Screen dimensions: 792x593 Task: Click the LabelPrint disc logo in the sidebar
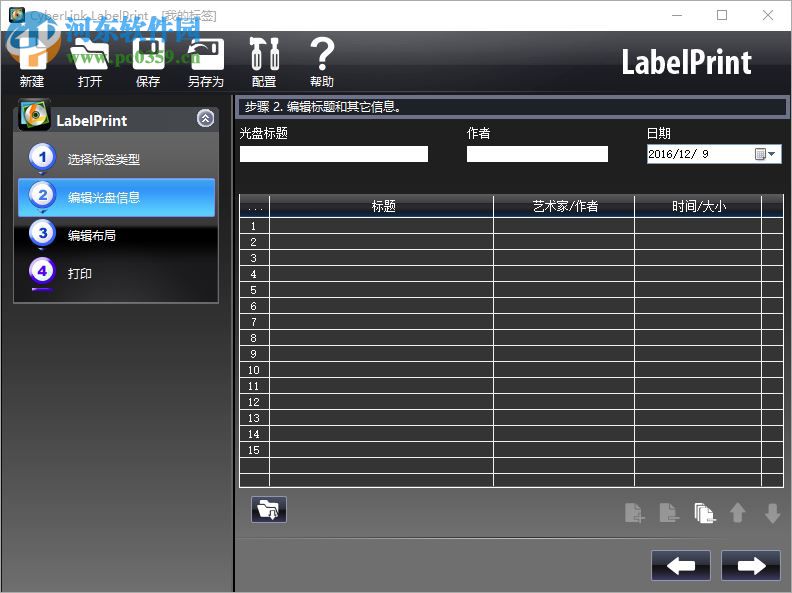[x=34, y=115]
